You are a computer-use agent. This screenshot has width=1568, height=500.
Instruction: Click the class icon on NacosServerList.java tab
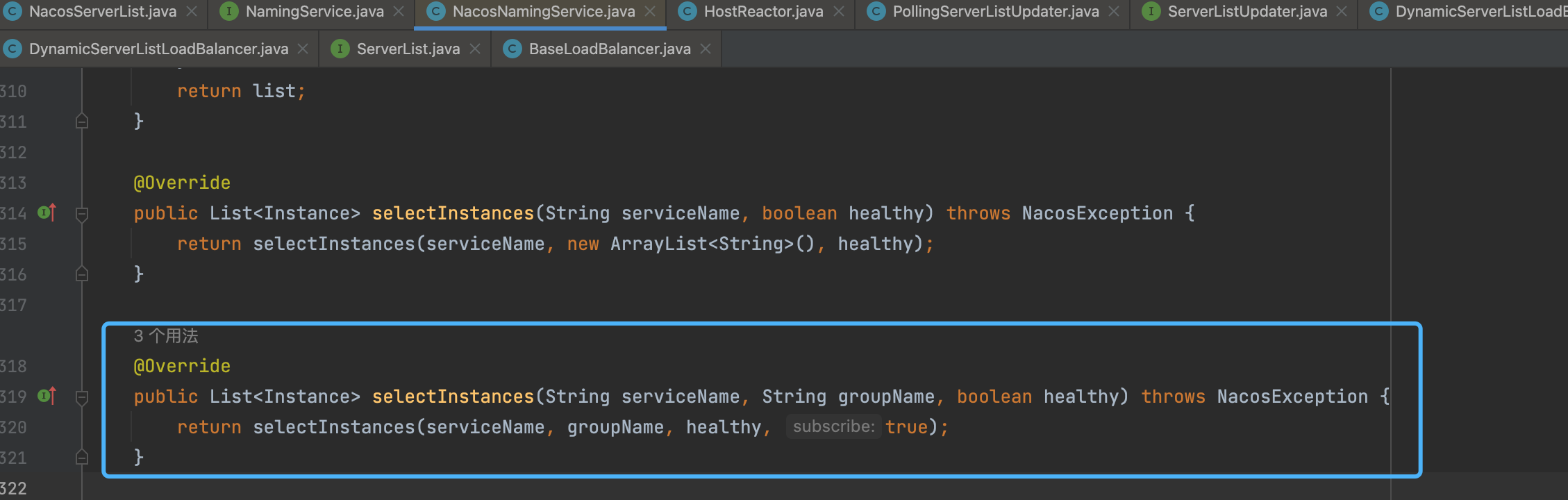click(12, 12)
